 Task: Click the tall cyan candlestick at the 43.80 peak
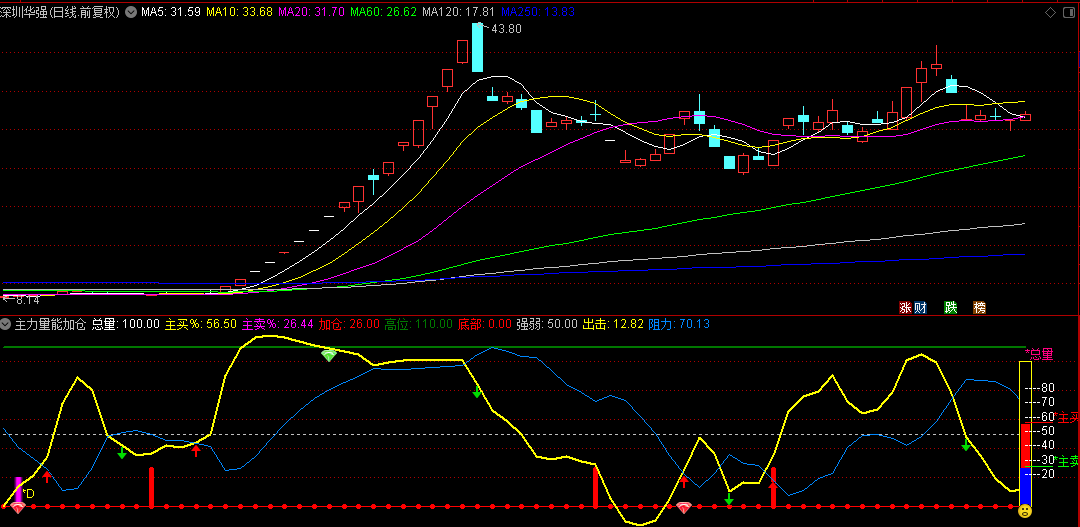tap(477, 47)
